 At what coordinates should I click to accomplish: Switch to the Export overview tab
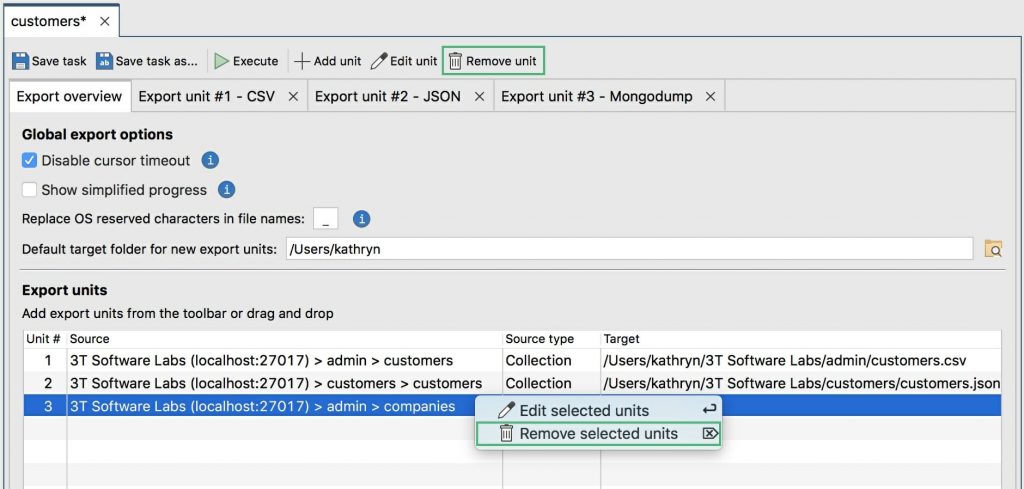pyautogui.click(x=69, y=97)
